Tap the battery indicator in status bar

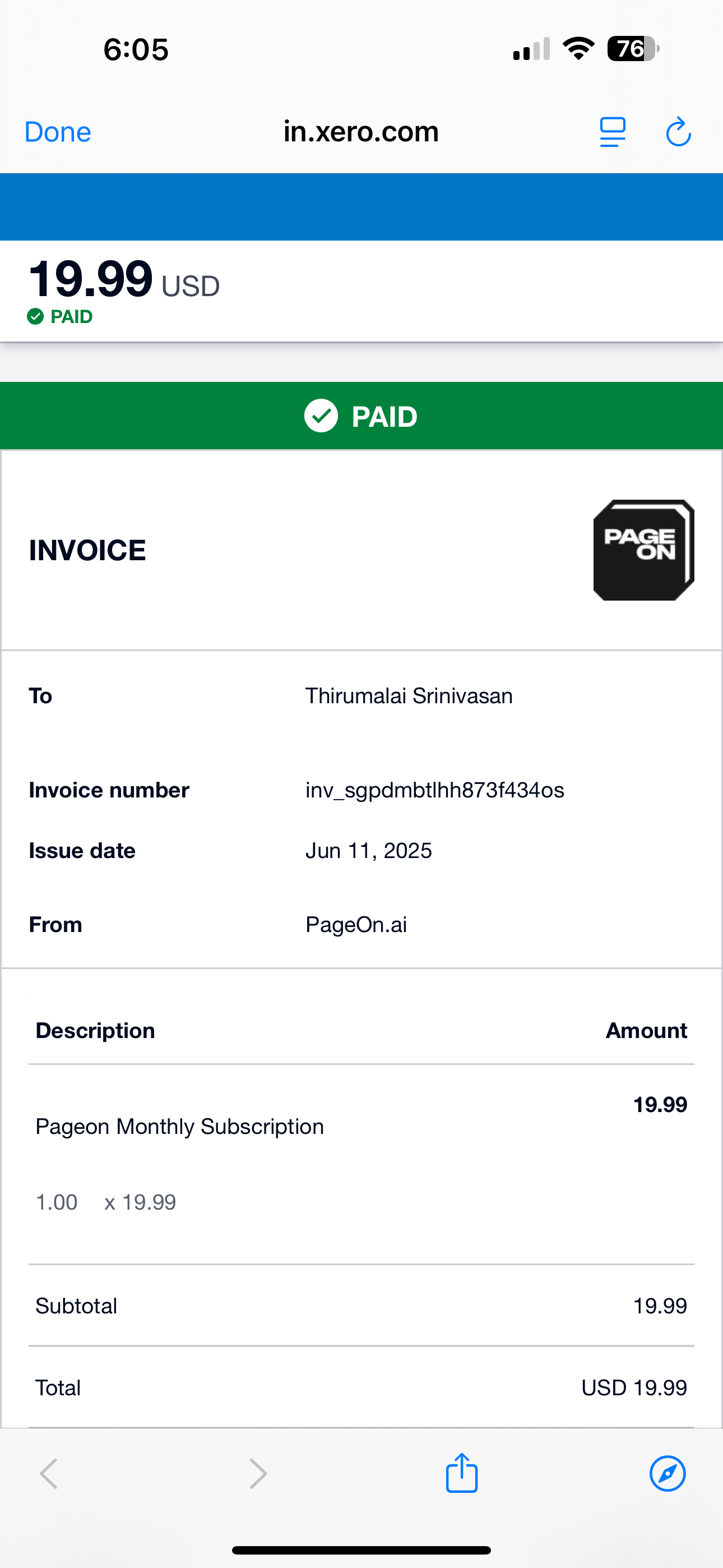click(x=633, y=49)
